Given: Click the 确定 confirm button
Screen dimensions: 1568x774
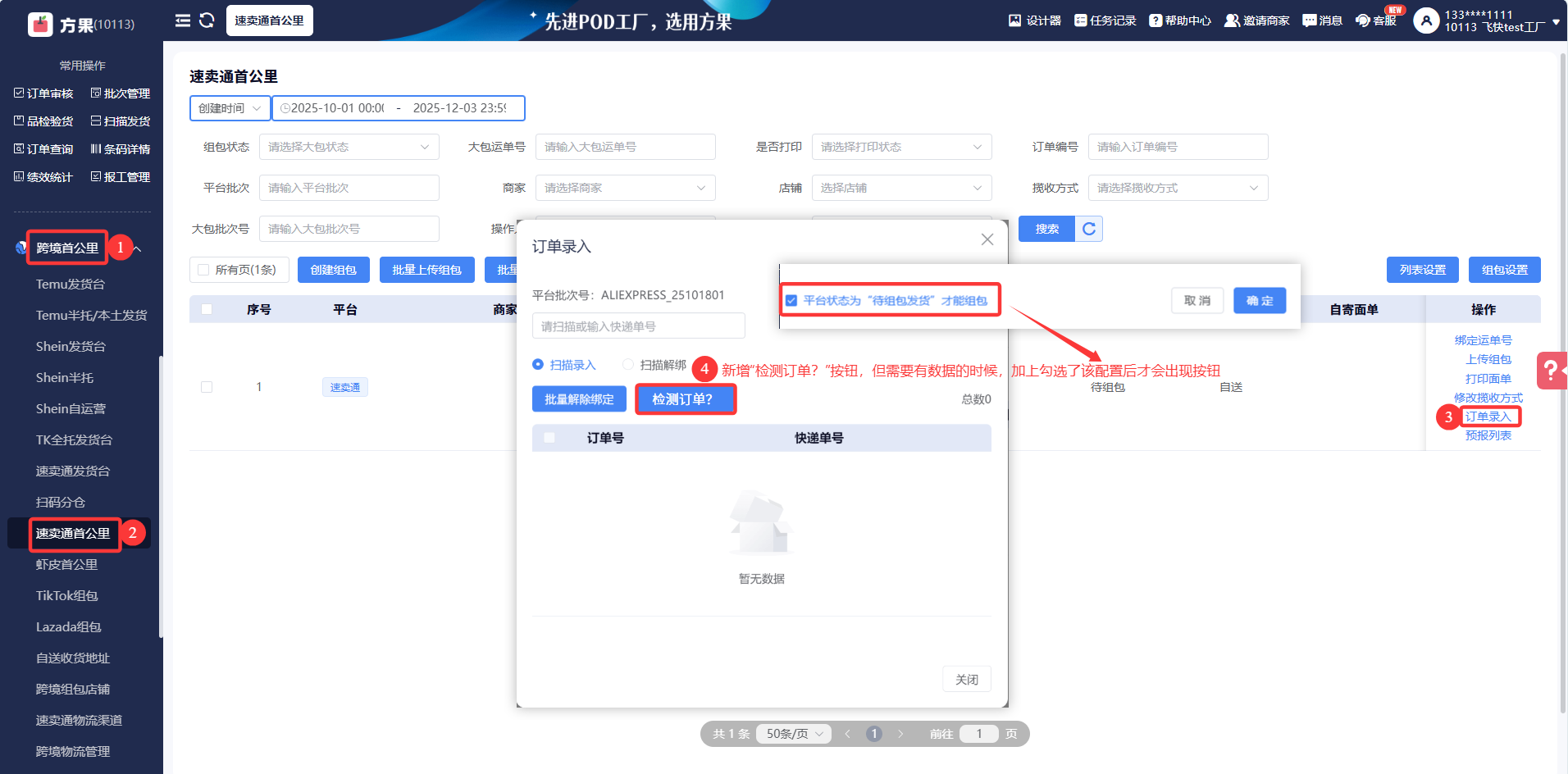Looking at the screenshot, I should point(1260,301).
